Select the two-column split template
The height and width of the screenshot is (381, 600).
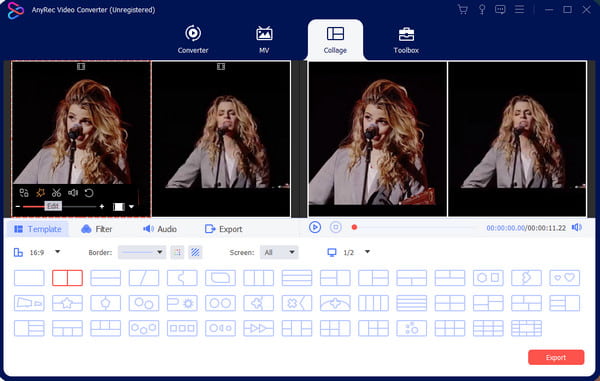click(x=67, y=278)
